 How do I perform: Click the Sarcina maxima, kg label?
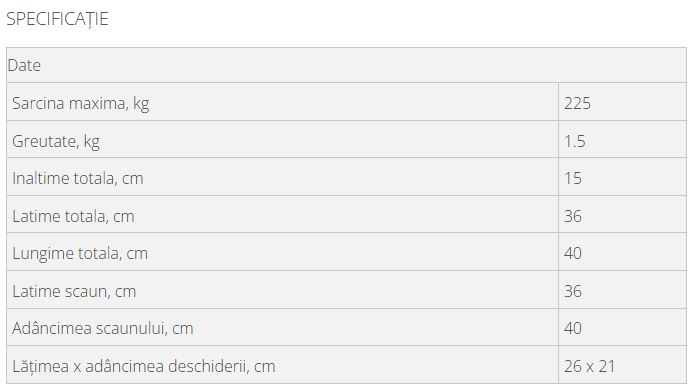pyautogui.click(x=80, y=103)
